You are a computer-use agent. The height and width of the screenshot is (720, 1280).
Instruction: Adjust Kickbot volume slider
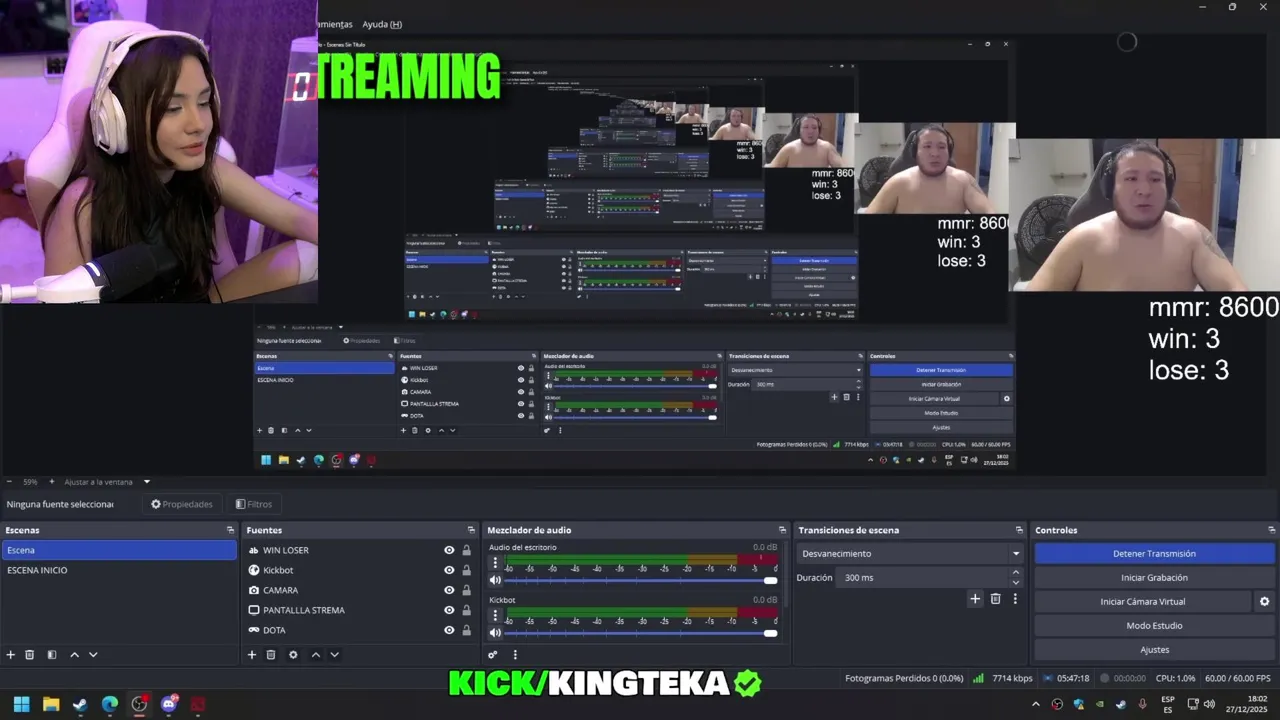click(640, 633)
